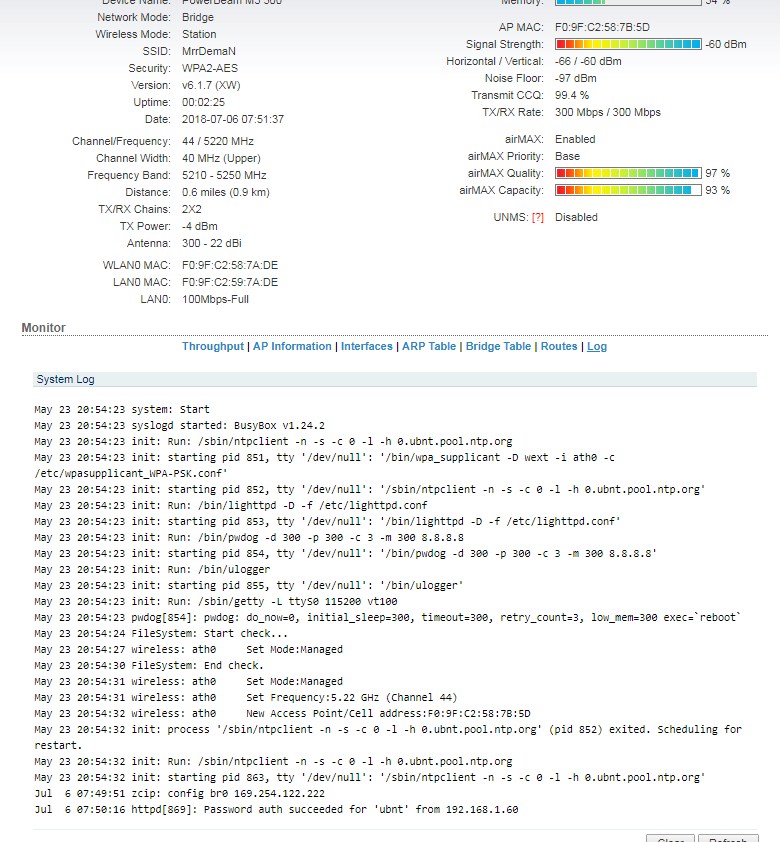Open the Log monitor link
This screenshot has height=842, width=780.
tap(597, 346)
